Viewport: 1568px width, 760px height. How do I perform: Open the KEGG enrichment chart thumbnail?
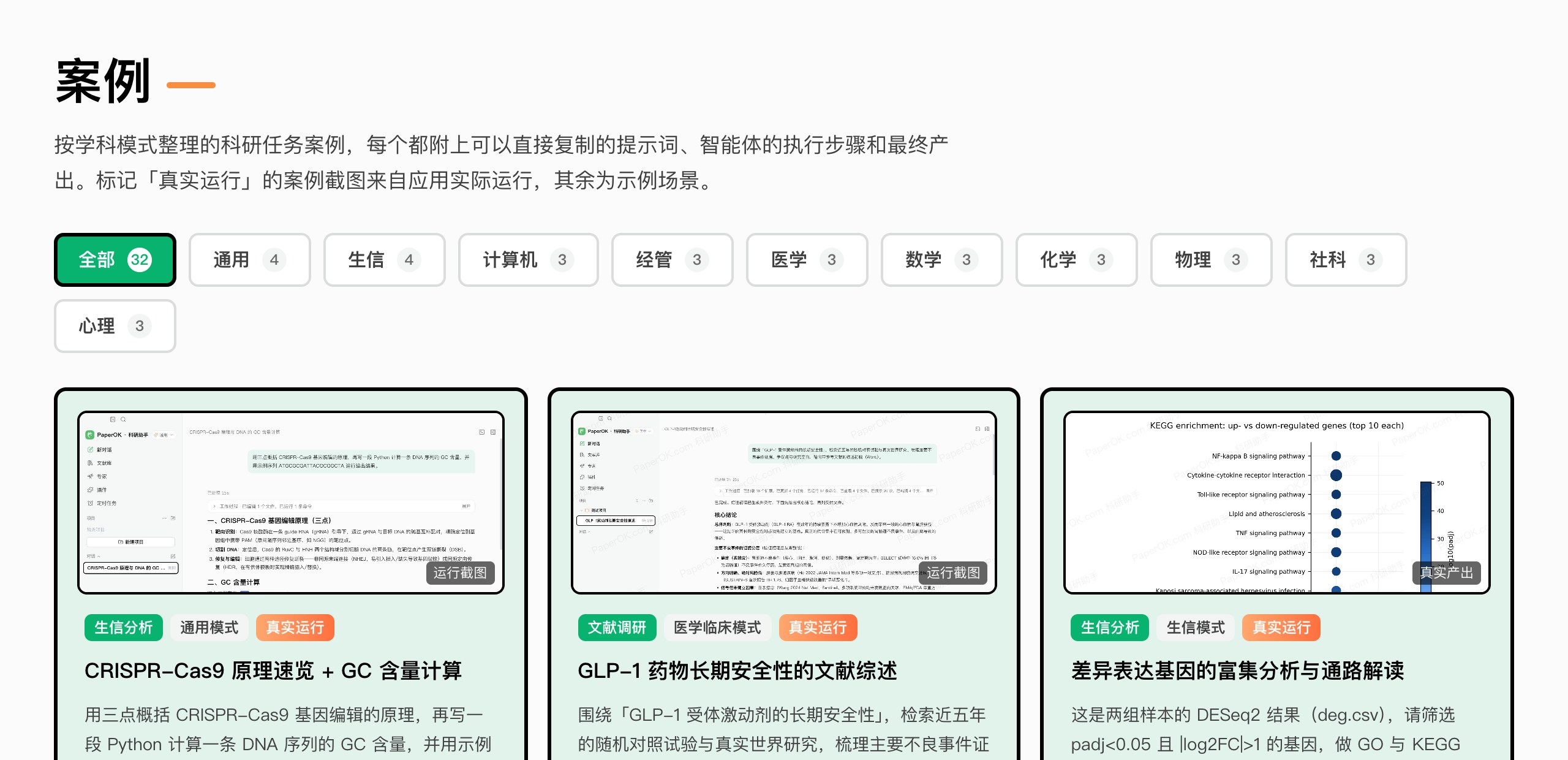pos(1277,503)
